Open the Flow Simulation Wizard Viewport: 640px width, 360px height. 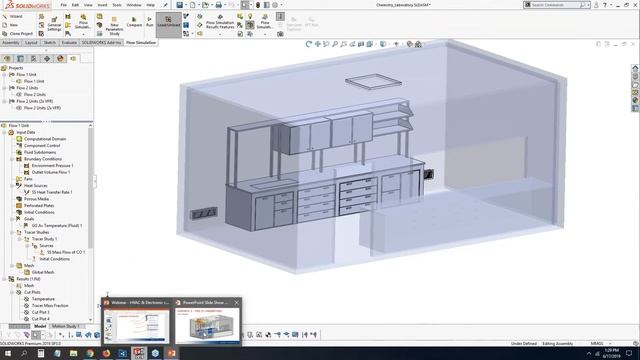tap(12, 16)
